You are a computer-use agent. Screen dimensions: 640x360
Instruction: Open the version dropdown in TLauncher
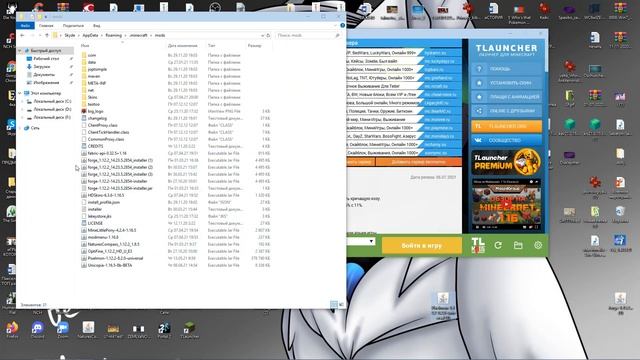pos(371,241)
